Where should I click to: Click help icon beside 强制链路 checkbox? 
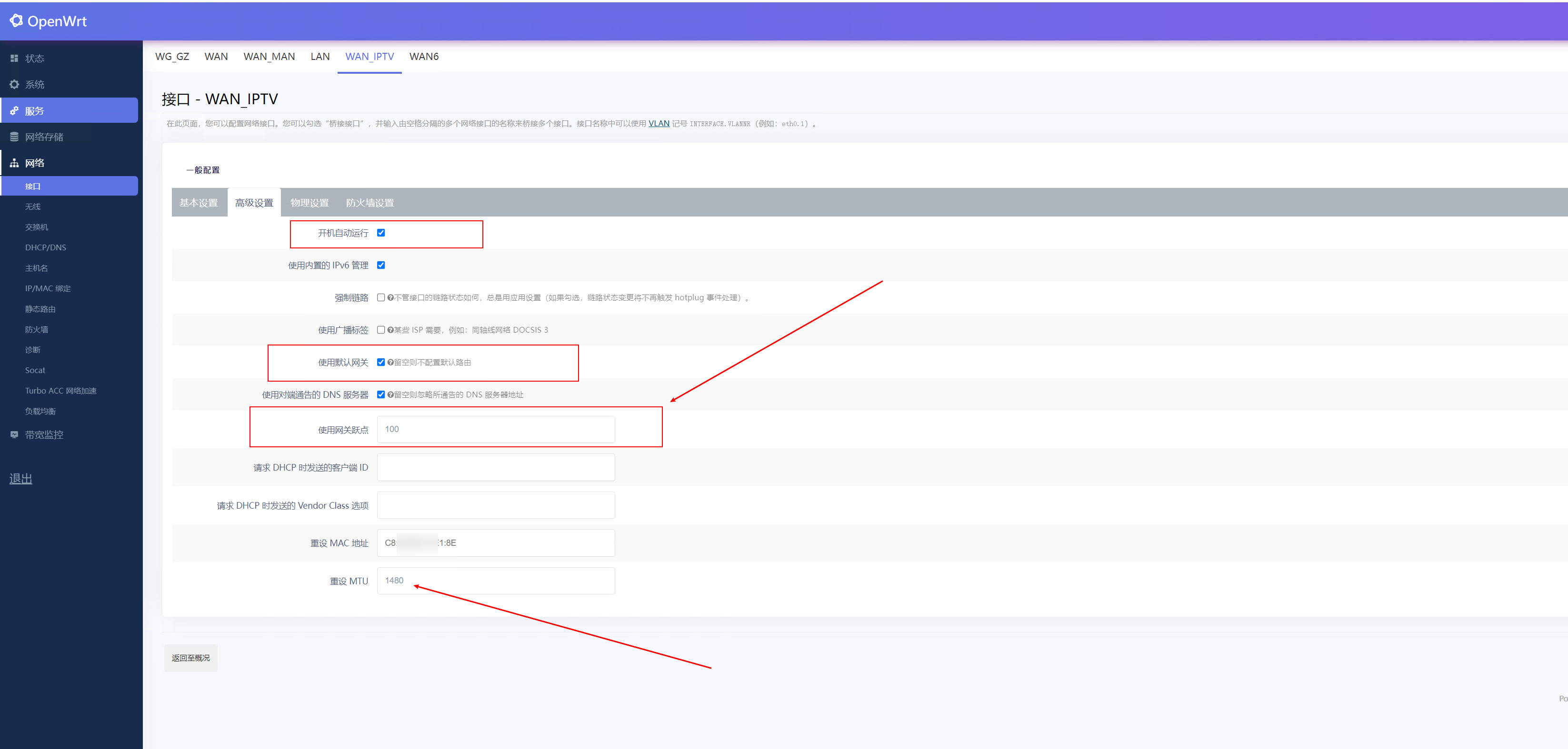point(390,297)
